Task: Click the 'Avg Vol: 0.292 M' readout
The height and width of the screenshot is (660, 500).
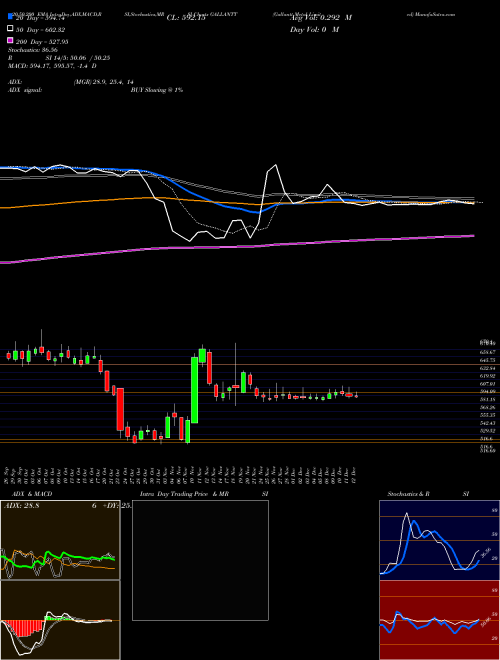Action: tap(321, 18)
